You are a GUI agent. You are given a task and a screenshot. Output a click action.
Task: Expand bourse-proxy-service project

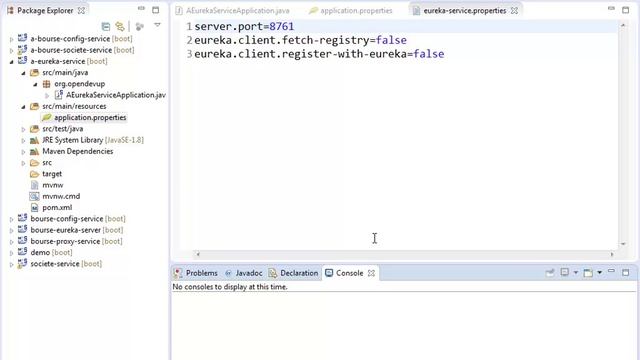pyautogui.click(x=11, y=242)
